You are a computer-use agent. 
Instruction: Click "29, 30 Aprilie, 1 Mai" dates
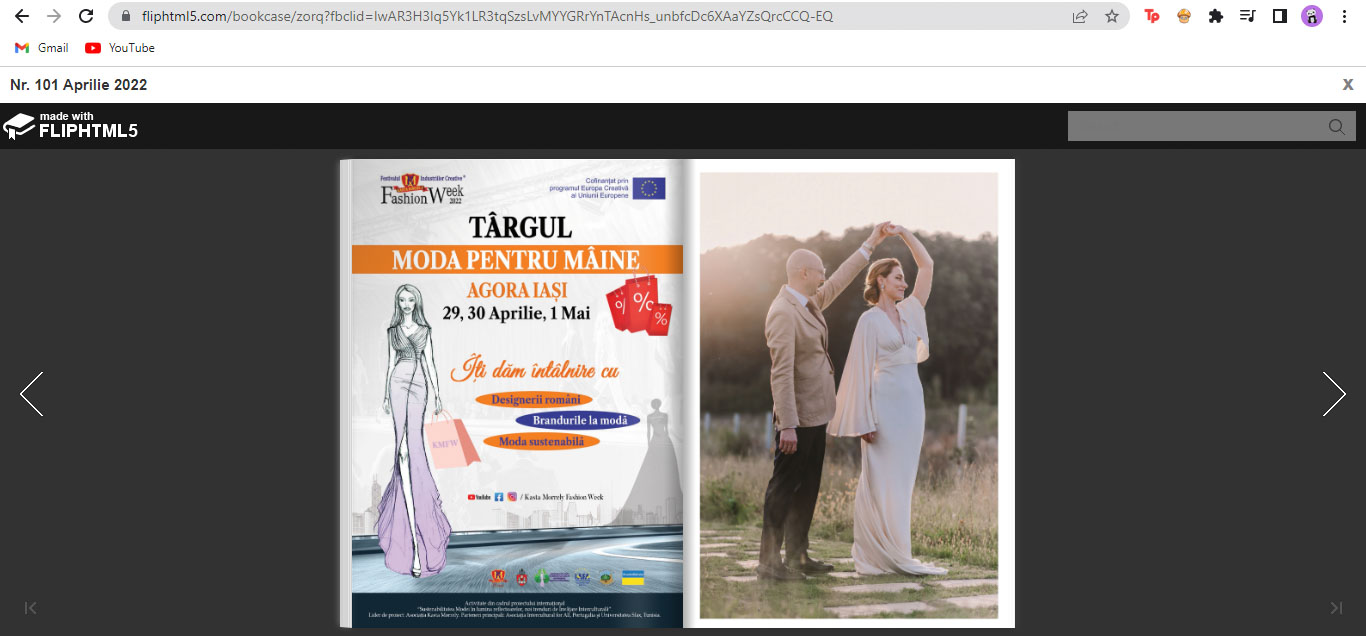point(516,313)
